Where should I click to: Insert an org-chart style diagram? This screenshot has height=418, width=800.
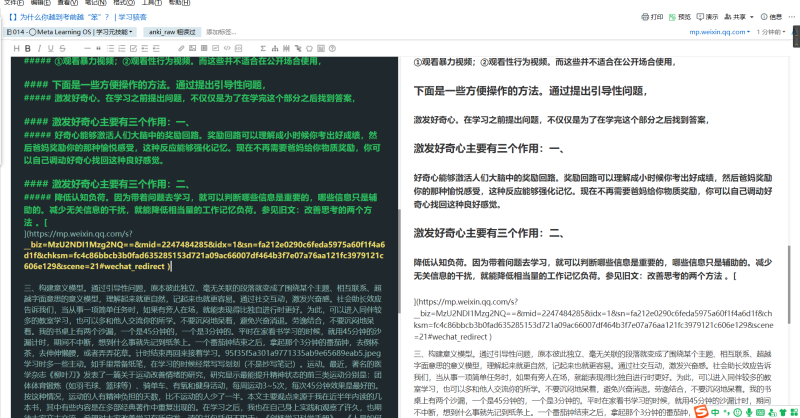(274, 48)
